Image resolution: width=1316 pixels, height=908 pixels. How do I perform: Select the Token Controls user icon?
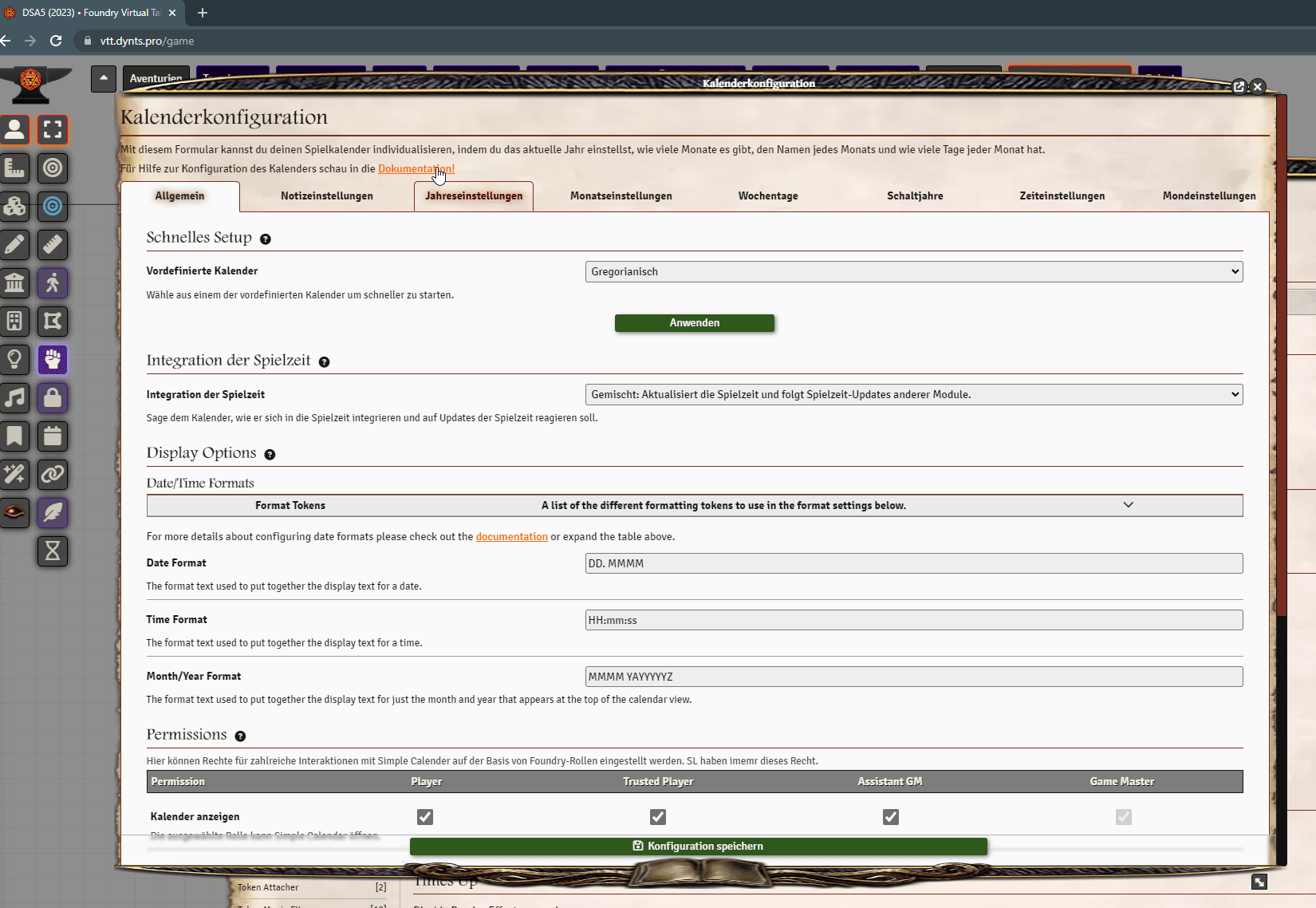tap(14, 130)
